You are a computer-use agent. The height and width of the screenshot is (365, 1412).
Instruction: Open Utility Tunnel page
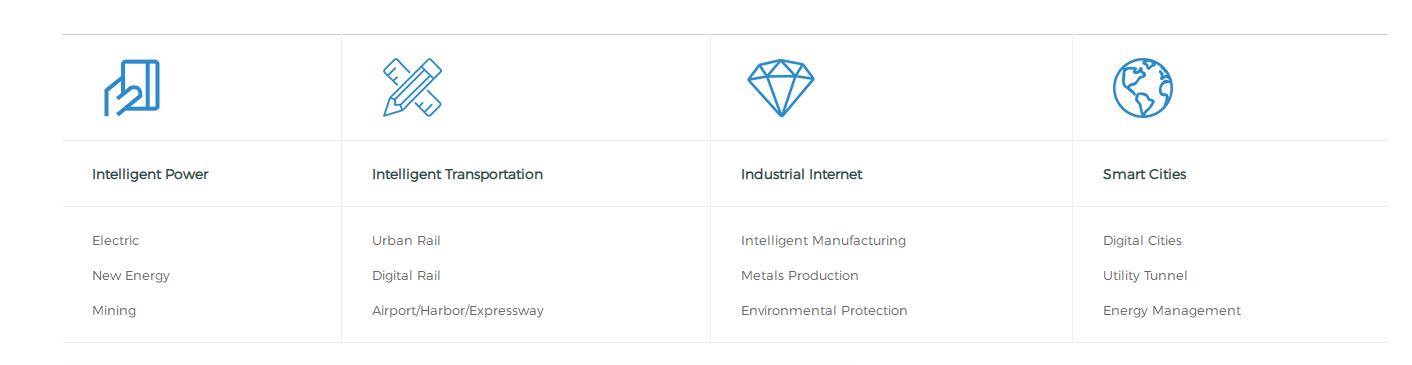[1145, 276]
